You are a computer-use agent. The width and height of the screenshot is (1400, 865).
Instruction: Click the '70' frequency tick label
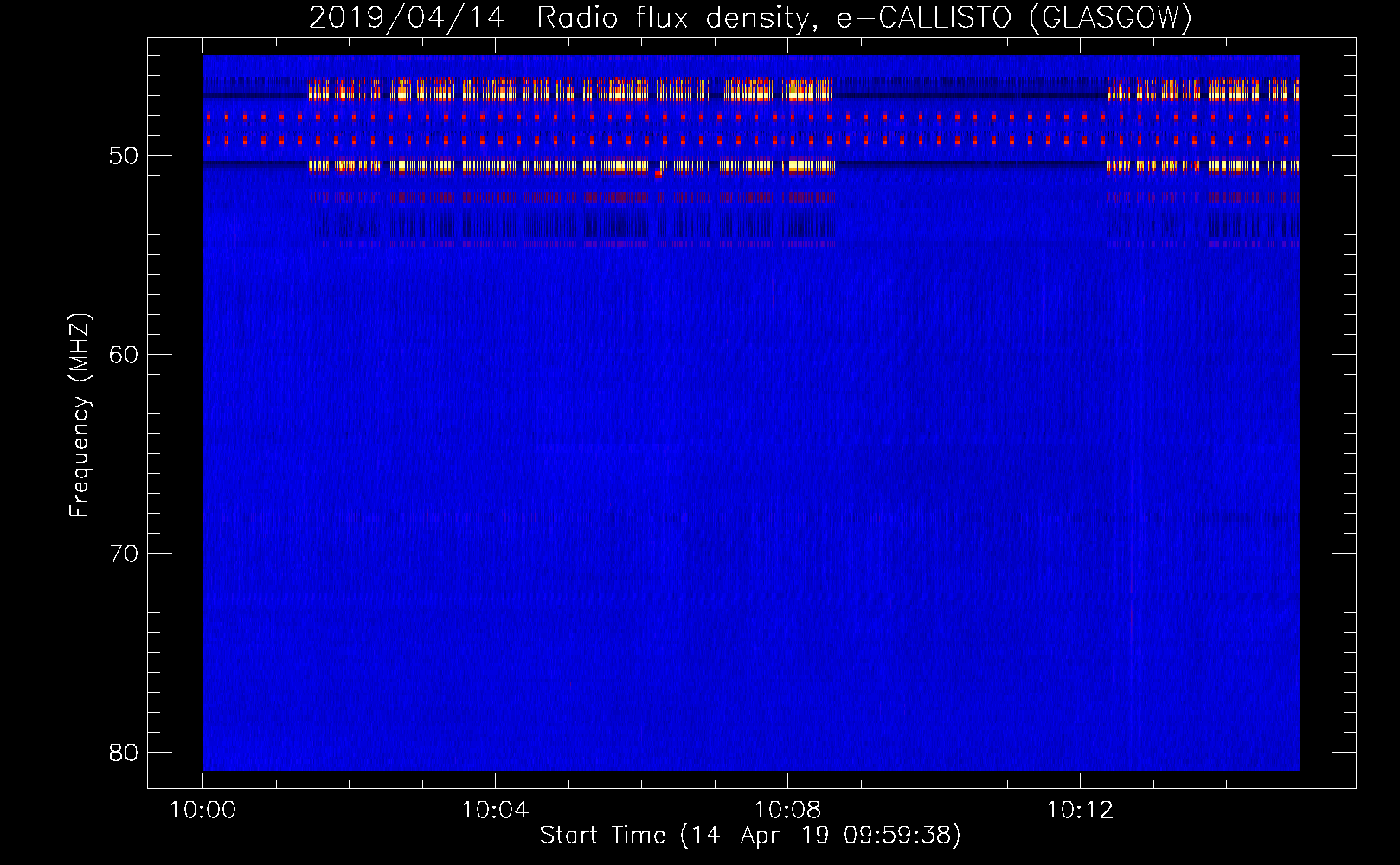point(125,554)
